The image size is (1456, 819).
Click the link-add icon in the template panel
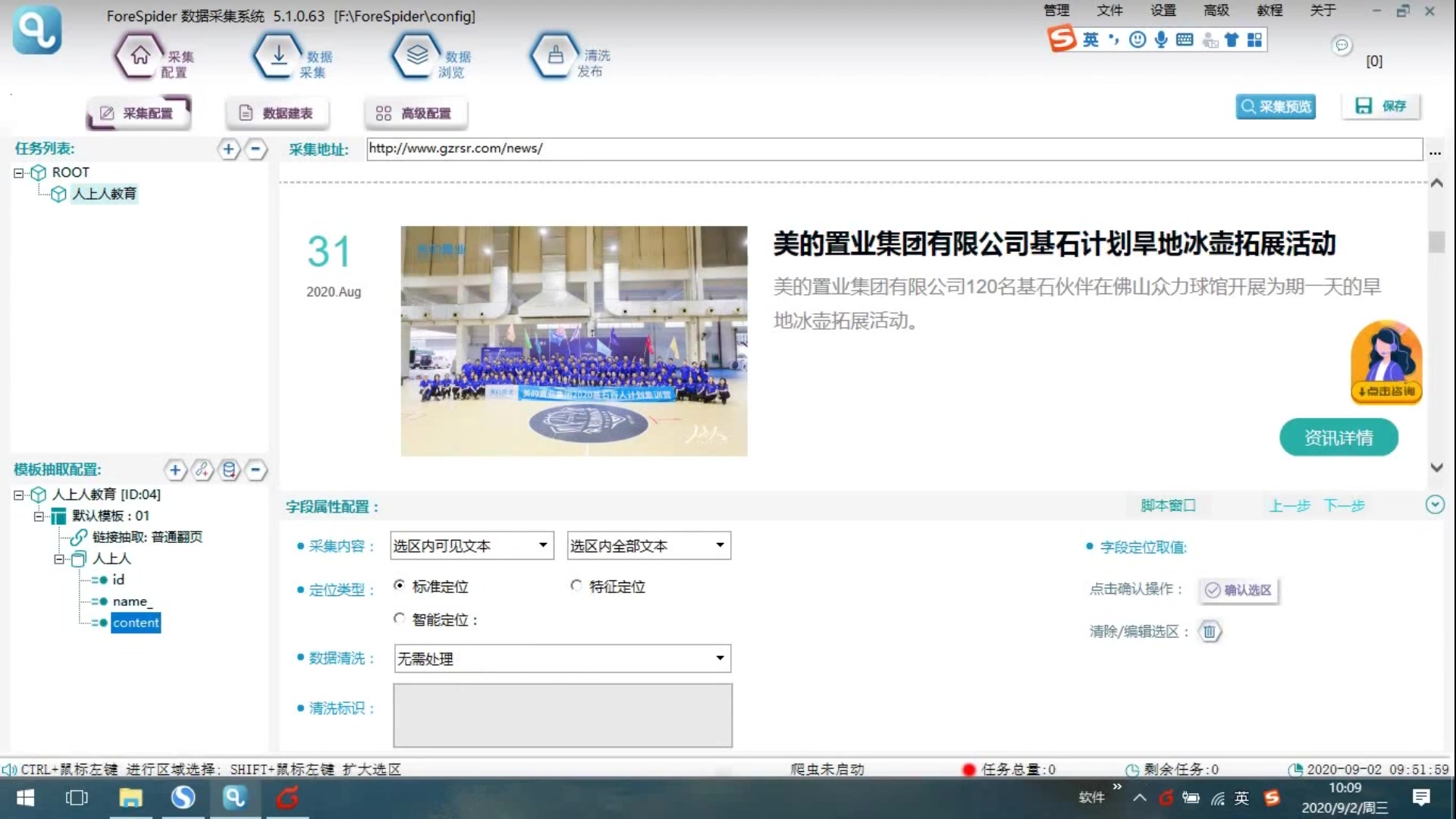[202, 470]
